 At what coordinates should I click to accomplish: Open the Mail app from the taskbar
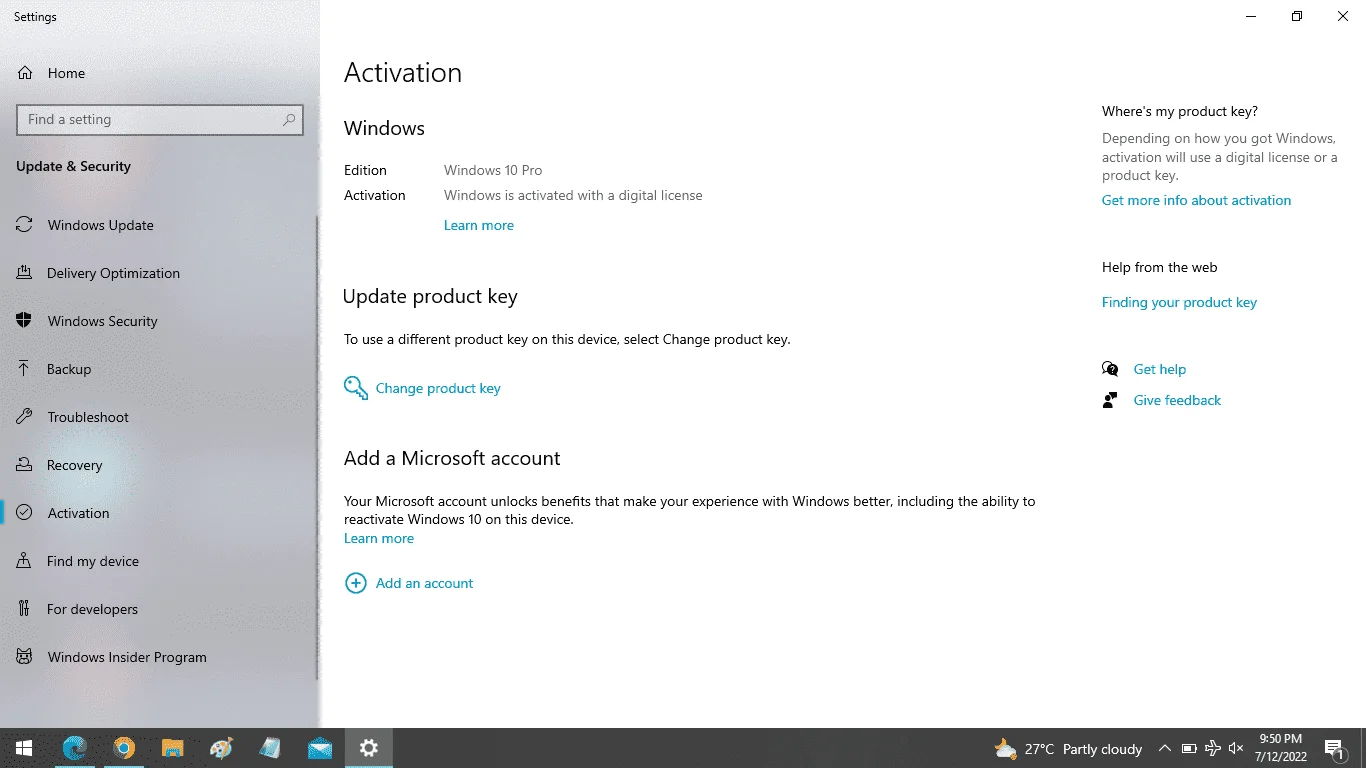(320, 748)
